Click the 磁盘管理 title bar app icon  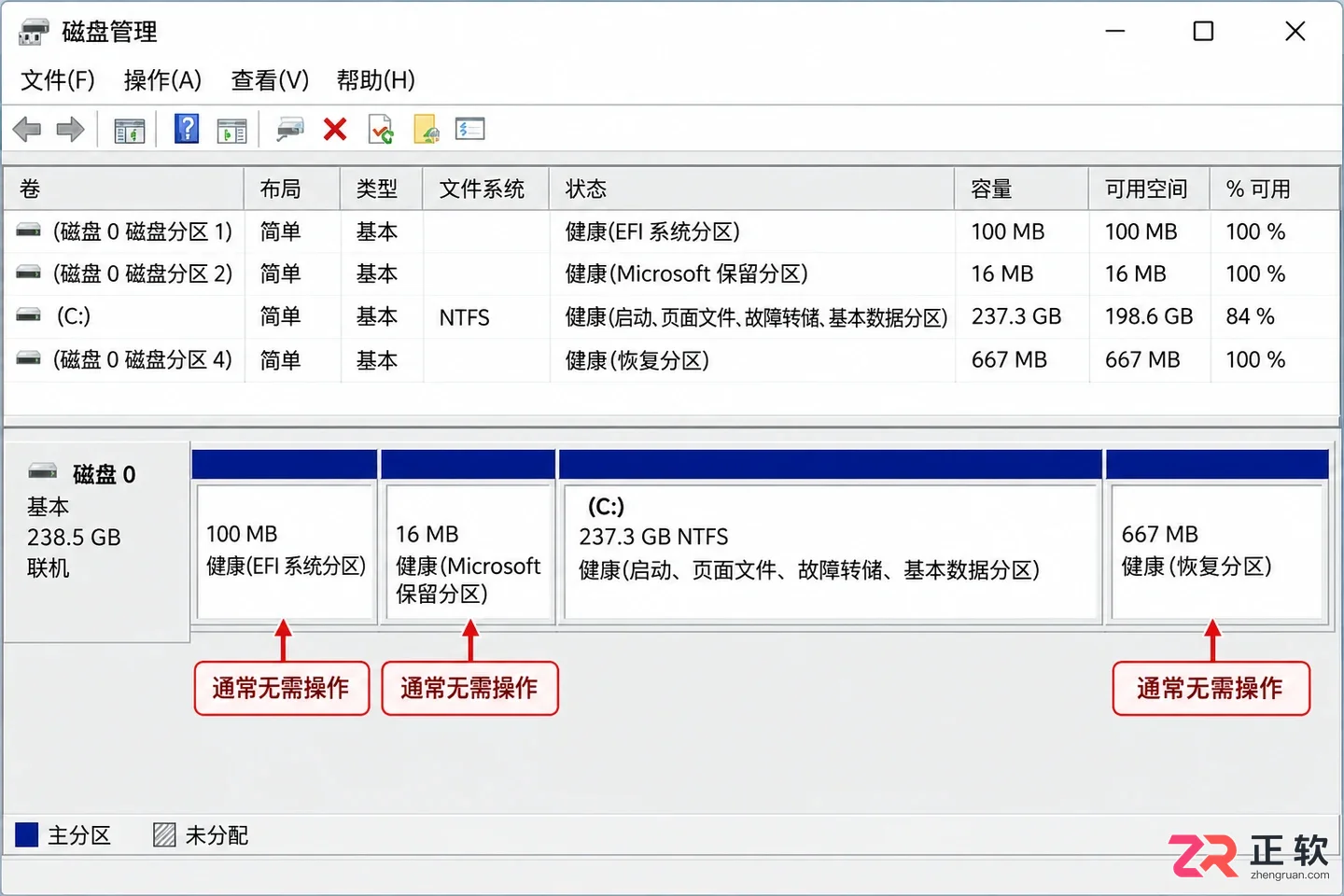click(x=34, y=32)
